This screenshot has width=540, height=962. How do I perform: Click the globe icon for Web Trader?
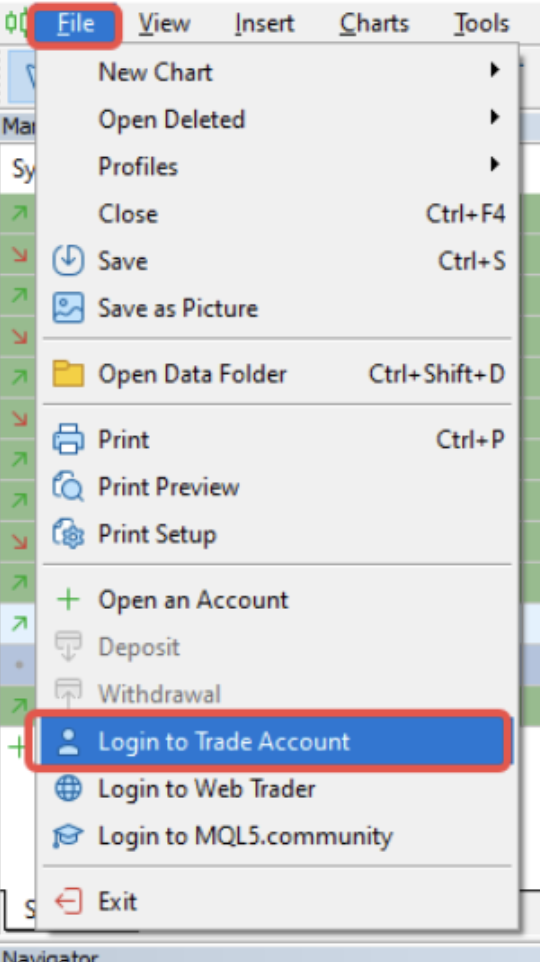pos(68,788)
